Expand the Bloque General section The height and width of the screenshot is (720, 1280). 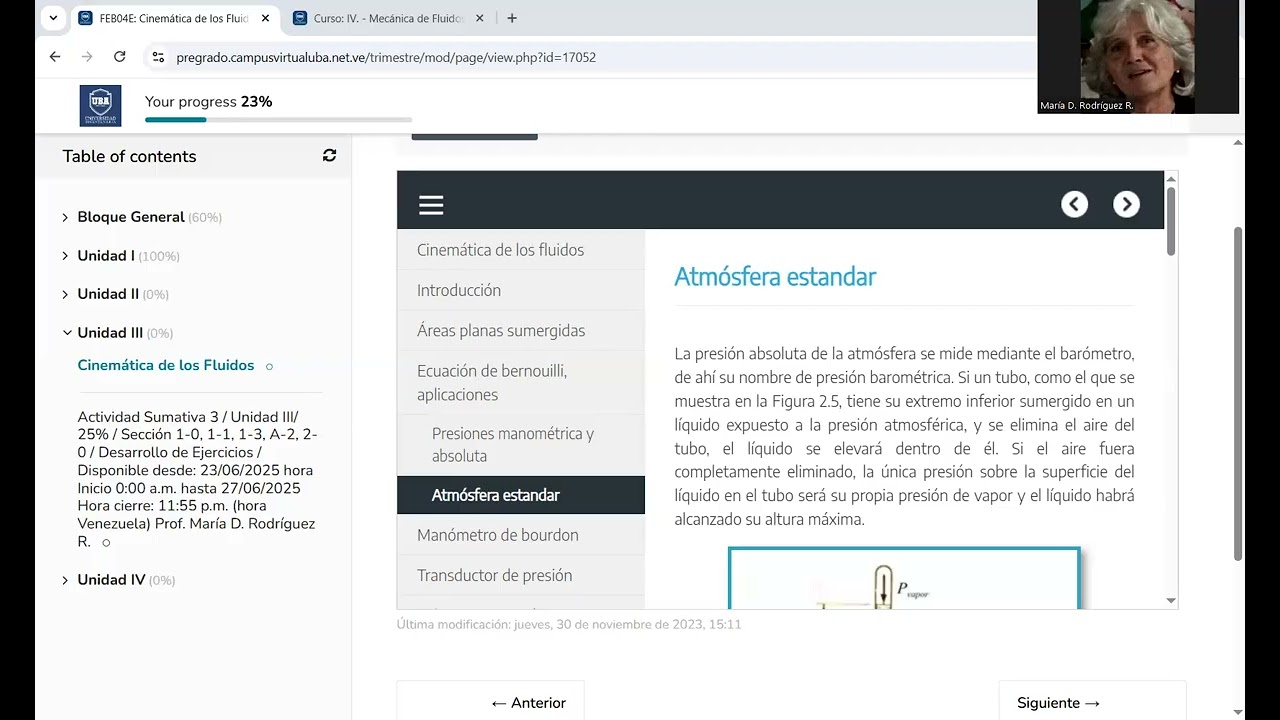[x=66, y=217]
